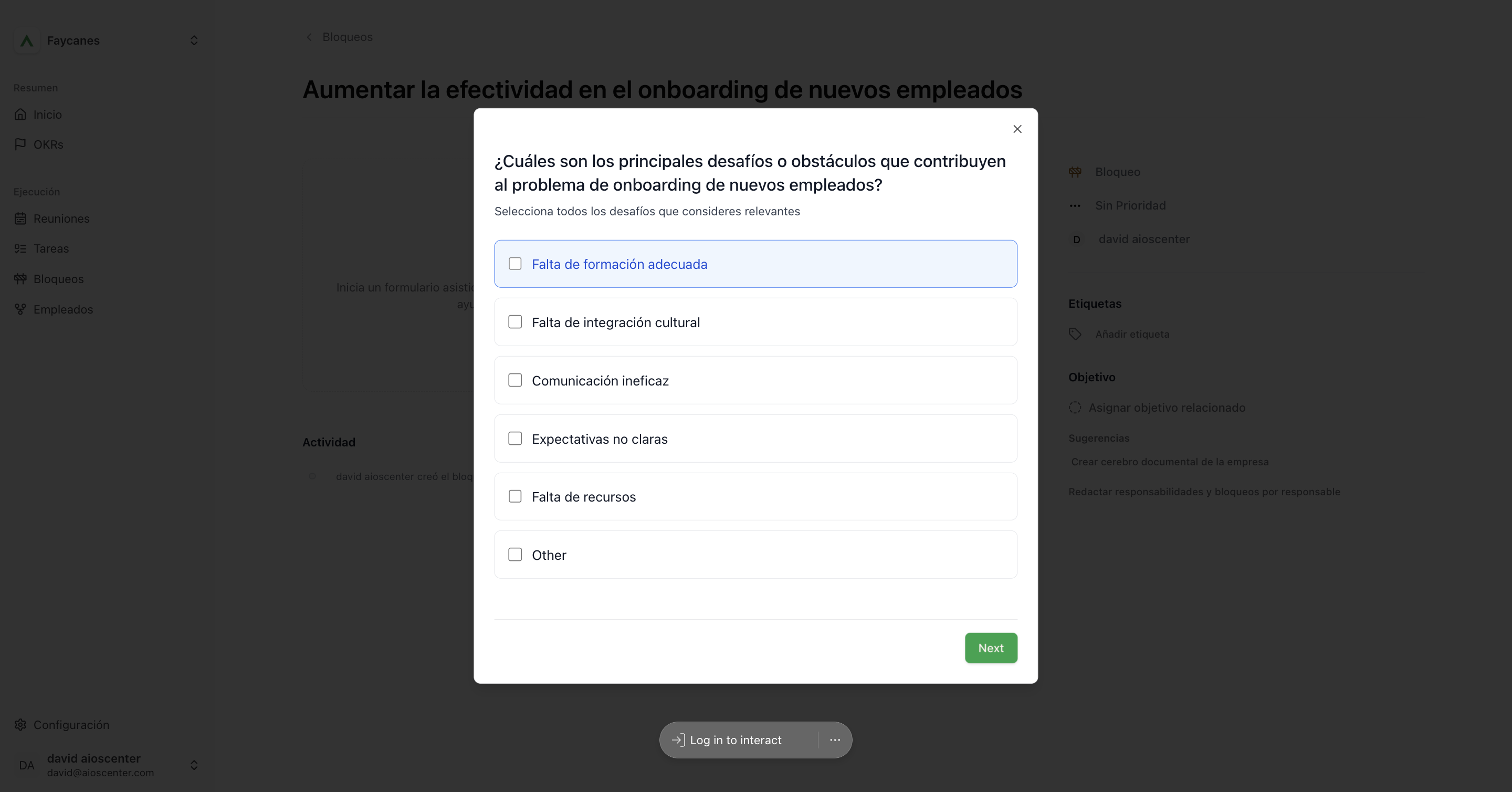Go to Tareas checklist icon
This screenshot has height=792, width=1512.
20,248
